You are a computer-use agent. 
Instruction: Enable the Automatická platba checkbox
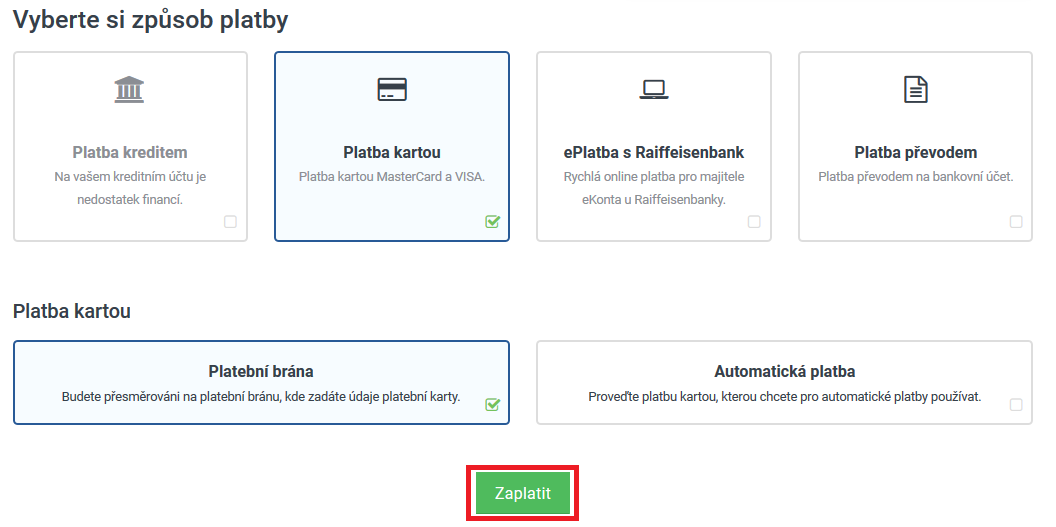pyautogui.click(x=1016, y=405)
